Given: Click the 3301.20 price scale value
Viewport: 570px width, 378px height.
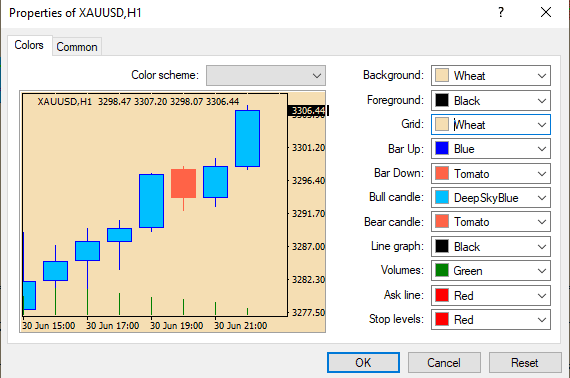Looking at the screenshot, I should 309,148.
